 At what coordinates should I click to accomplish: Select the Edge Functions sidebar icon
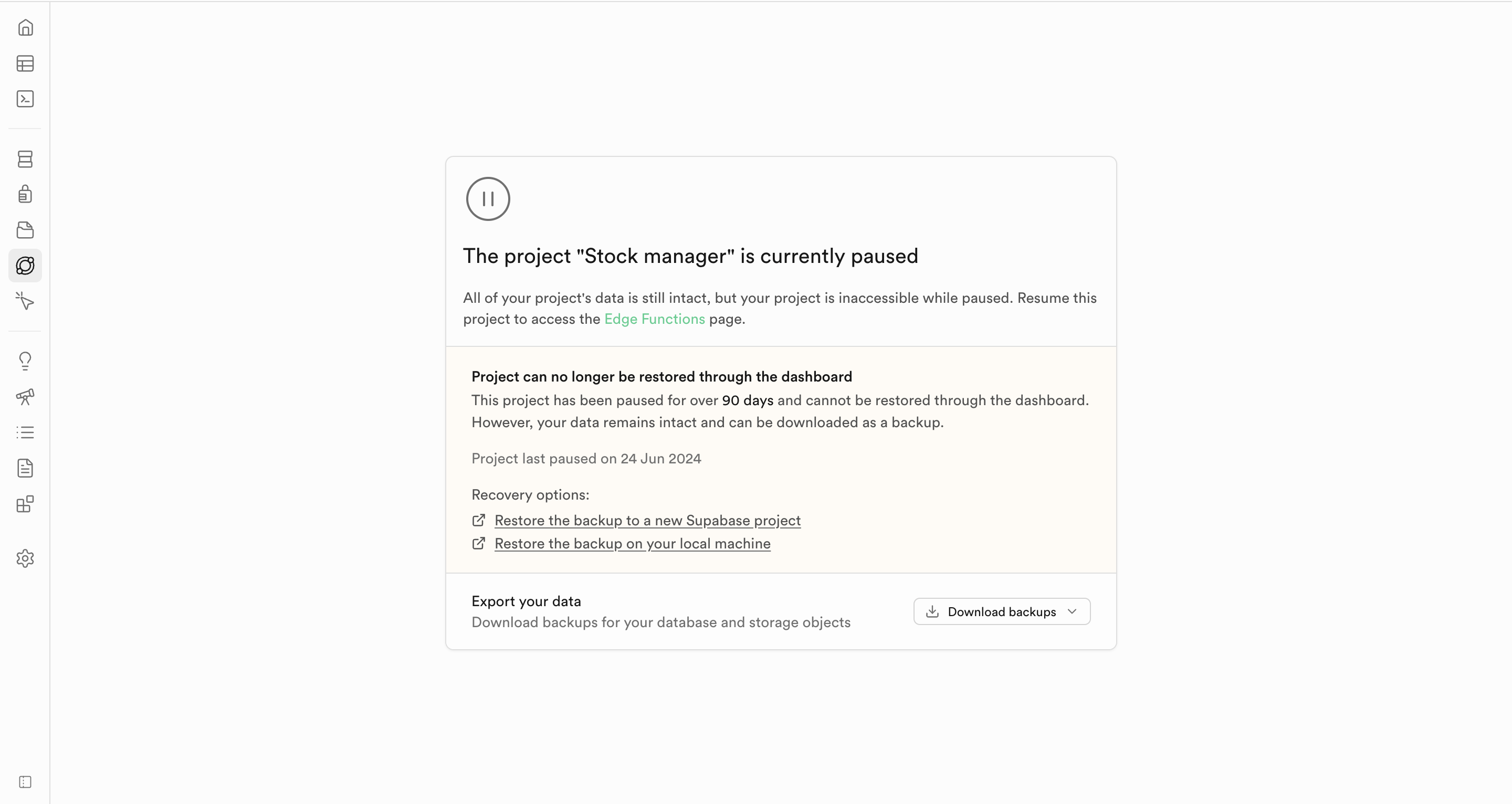(x=25, y=266)
